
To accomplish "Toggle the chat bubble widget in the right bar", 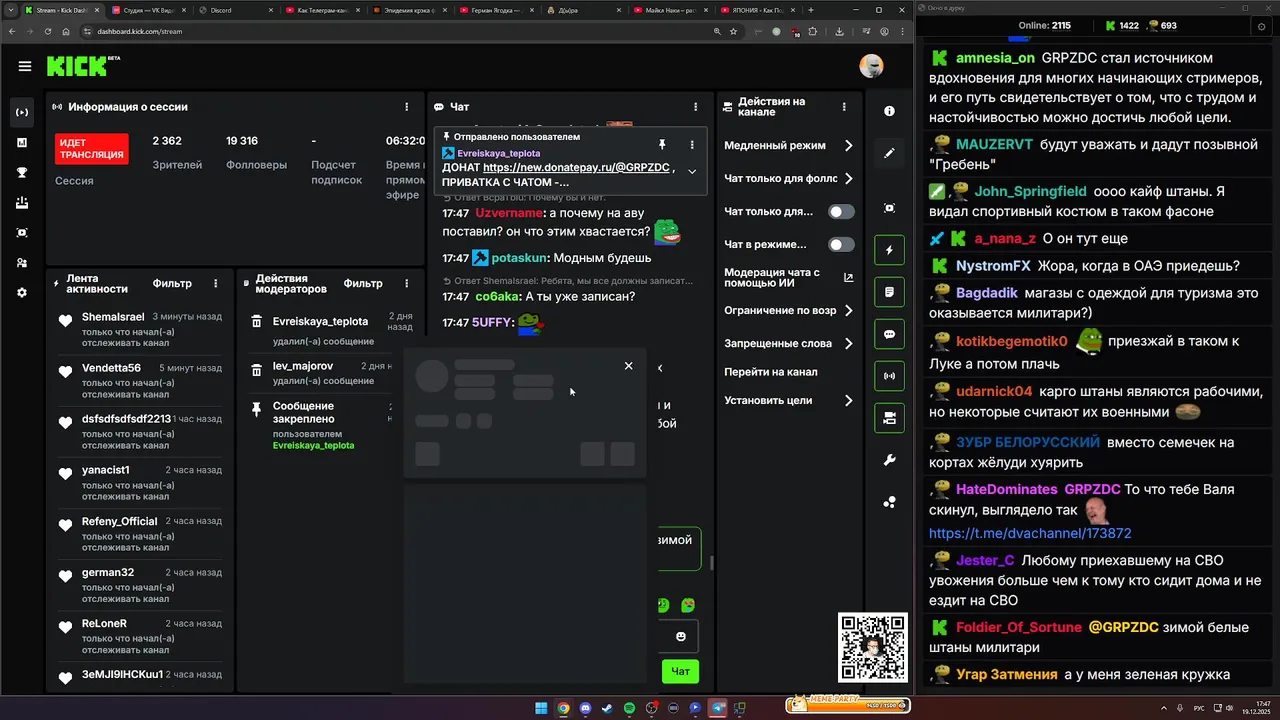I will click(889, 334).
